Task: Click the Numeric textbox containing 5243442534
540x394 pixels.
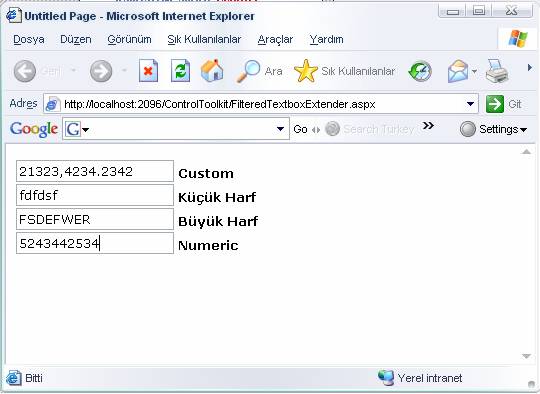Action: (x=95, y=243)
